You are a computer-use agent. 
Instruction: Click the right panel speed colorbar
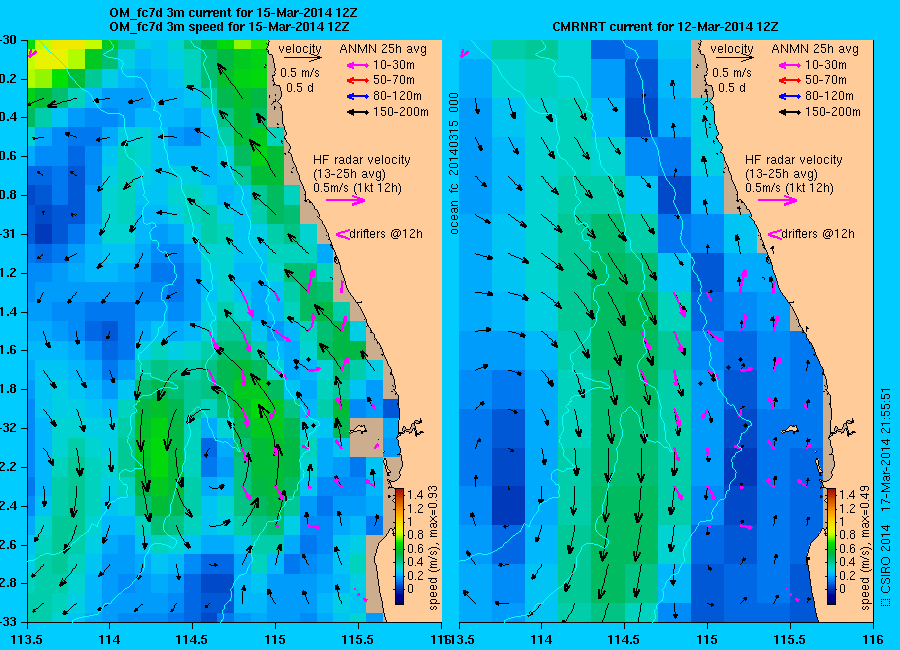click(x=831, y=546)
